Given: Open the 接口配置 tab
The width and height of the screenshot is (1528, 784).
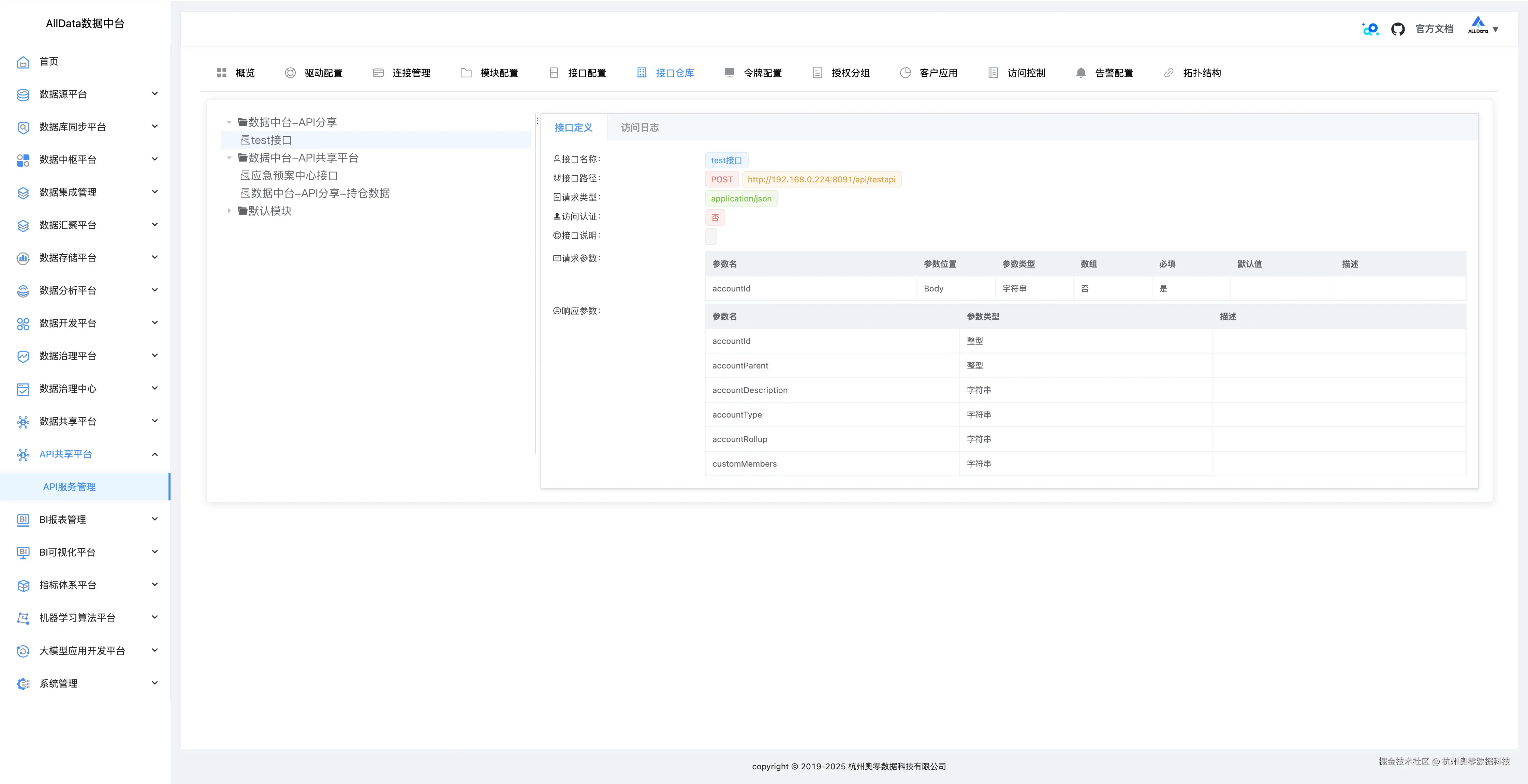Looking at the screenshot, I should (x=578, y=73).
